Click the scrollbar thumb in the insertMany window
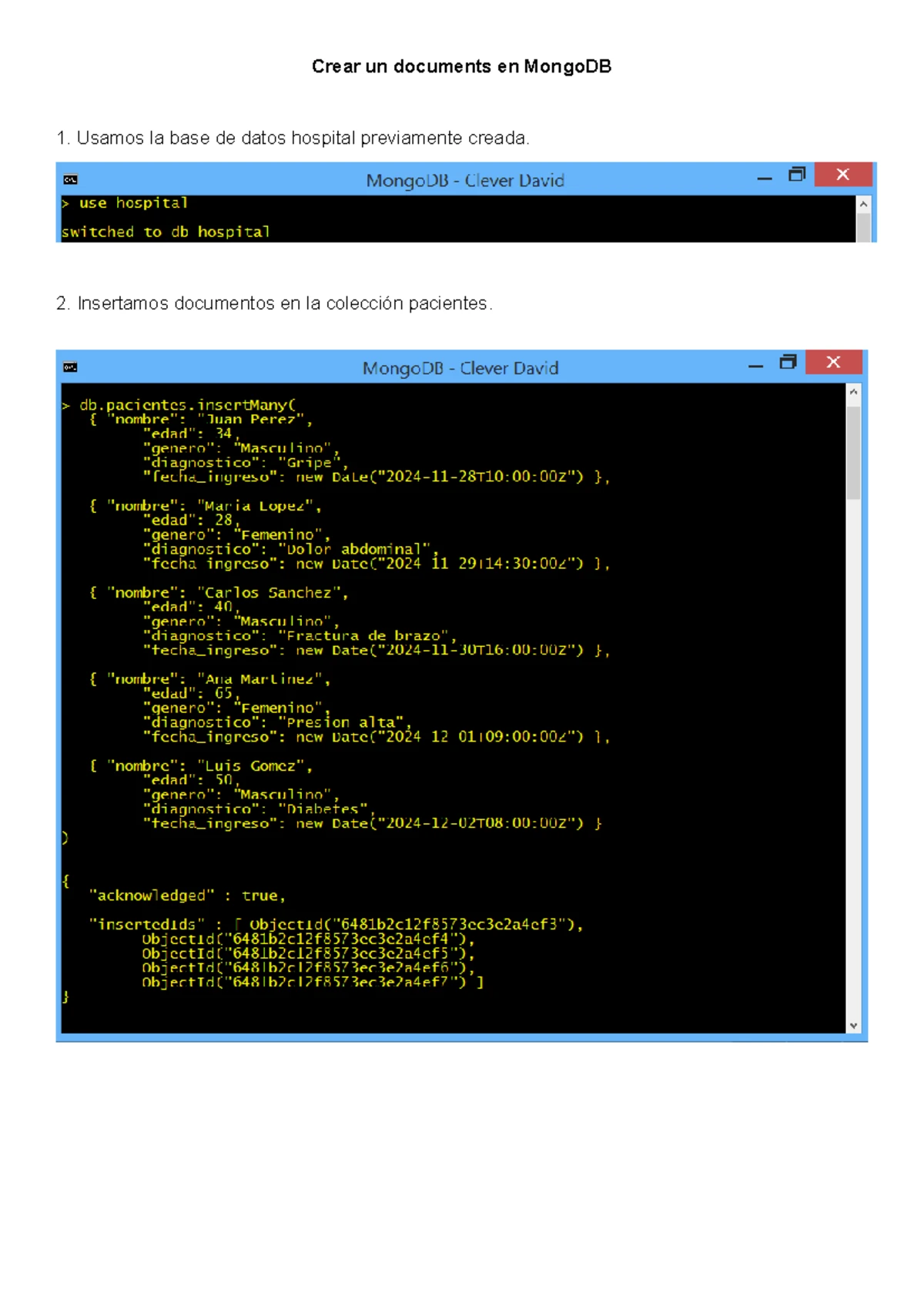 click(x=853, y=453)
